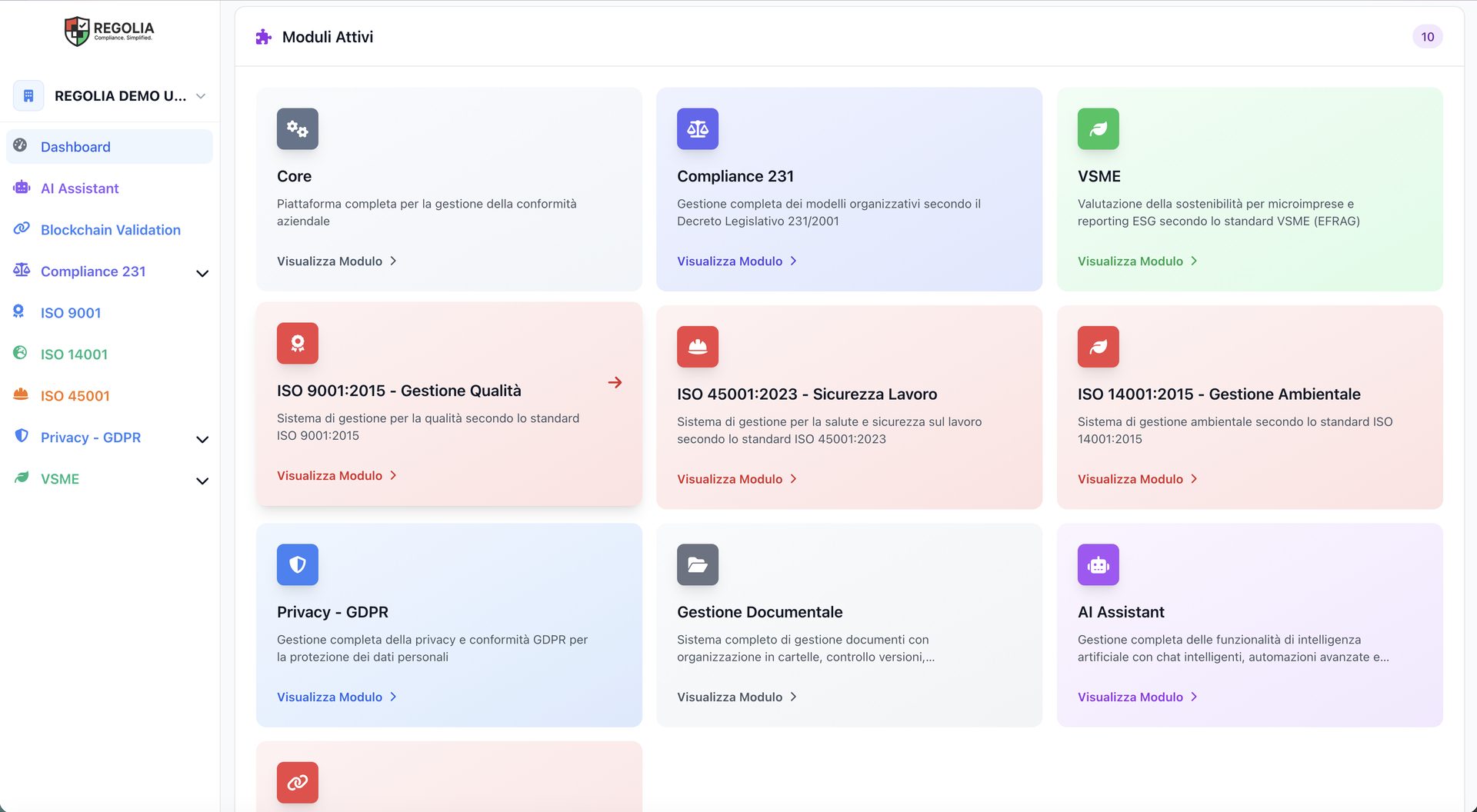Click the Privacy - GDPR sidebar label

(x=91, y=438)
